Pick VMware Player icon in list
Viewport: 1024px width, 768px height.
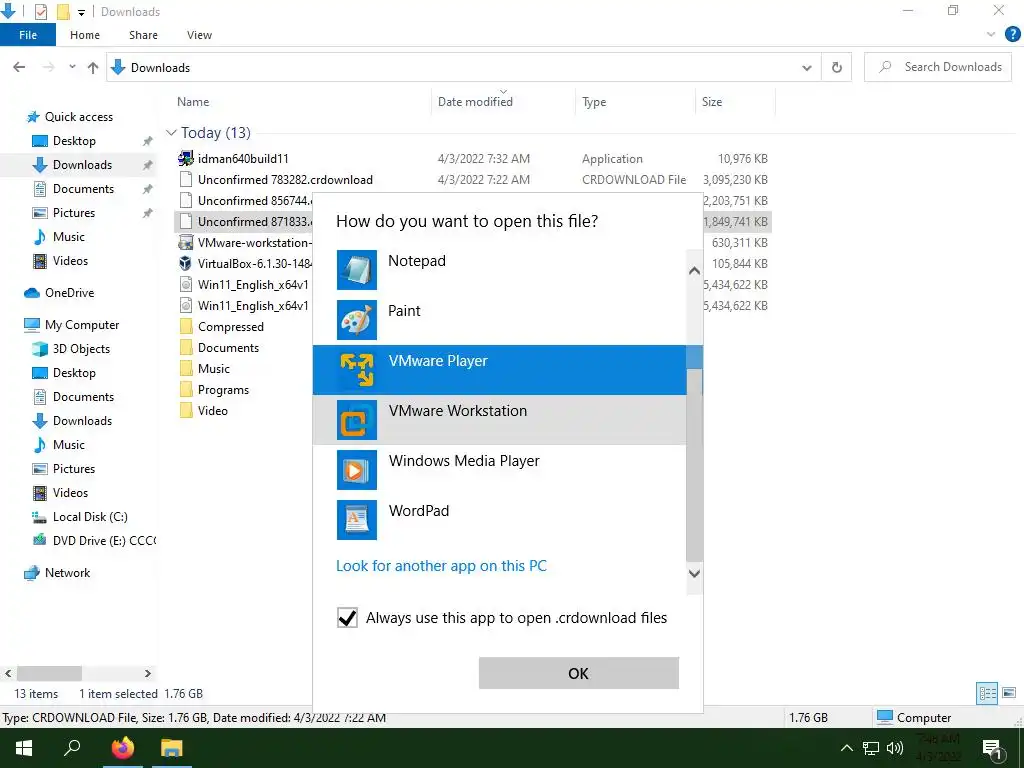click(x=357, y=370)
